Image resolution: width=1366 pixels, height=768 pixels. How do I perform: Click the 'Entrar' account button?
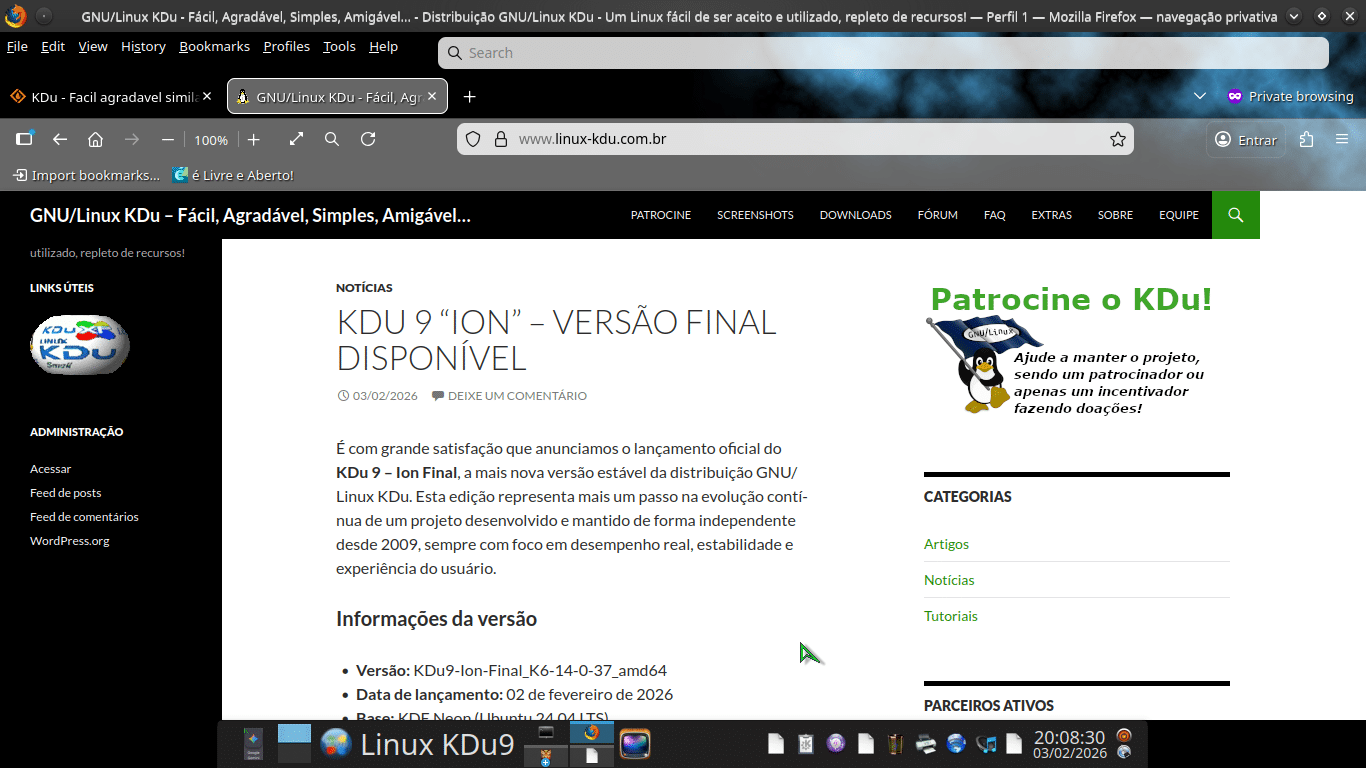(x=1246, y=140)
